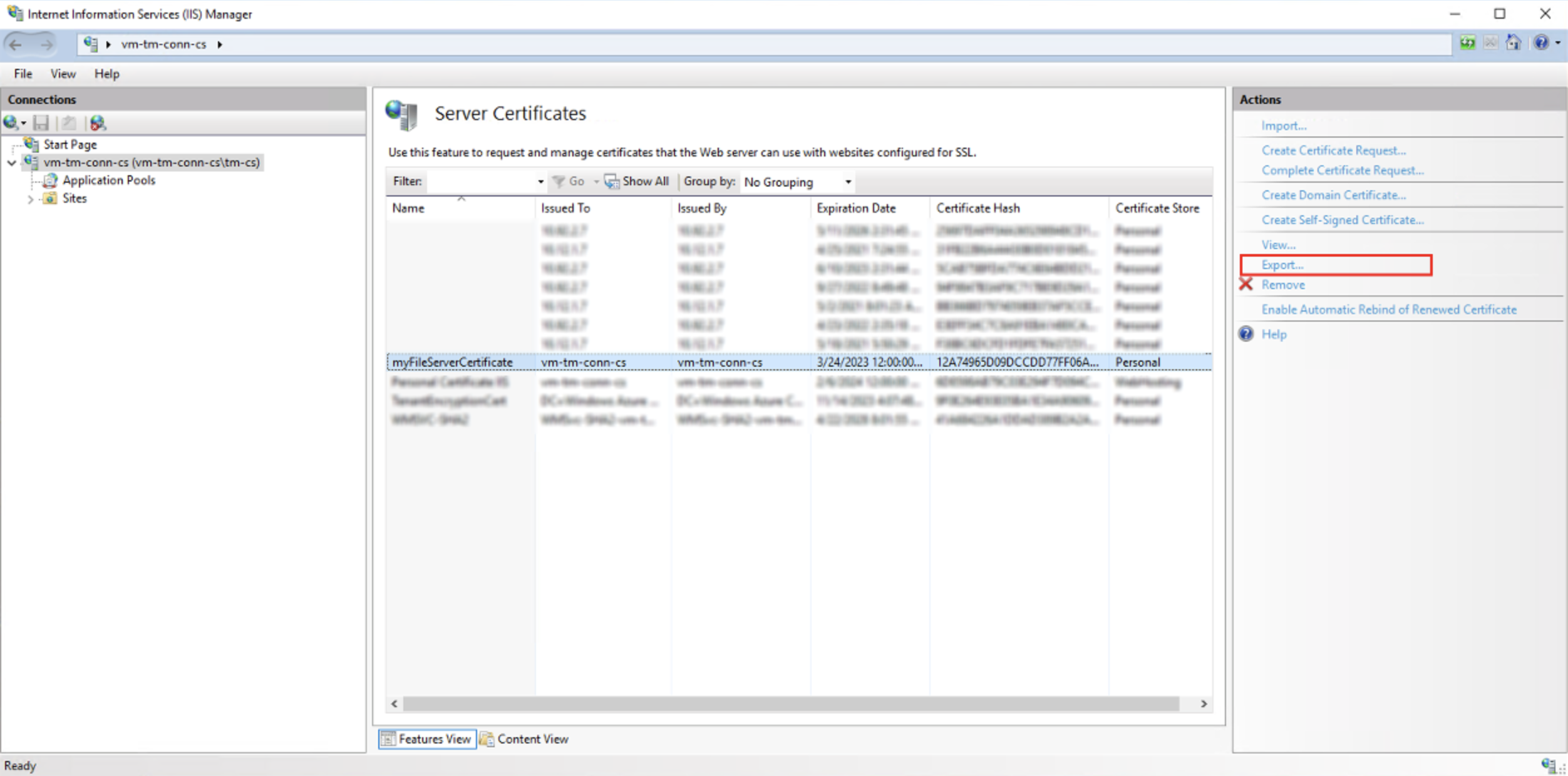
Task: Collapse the vm-tm-conn-cs server node
Action: click(x=11, y=163)
